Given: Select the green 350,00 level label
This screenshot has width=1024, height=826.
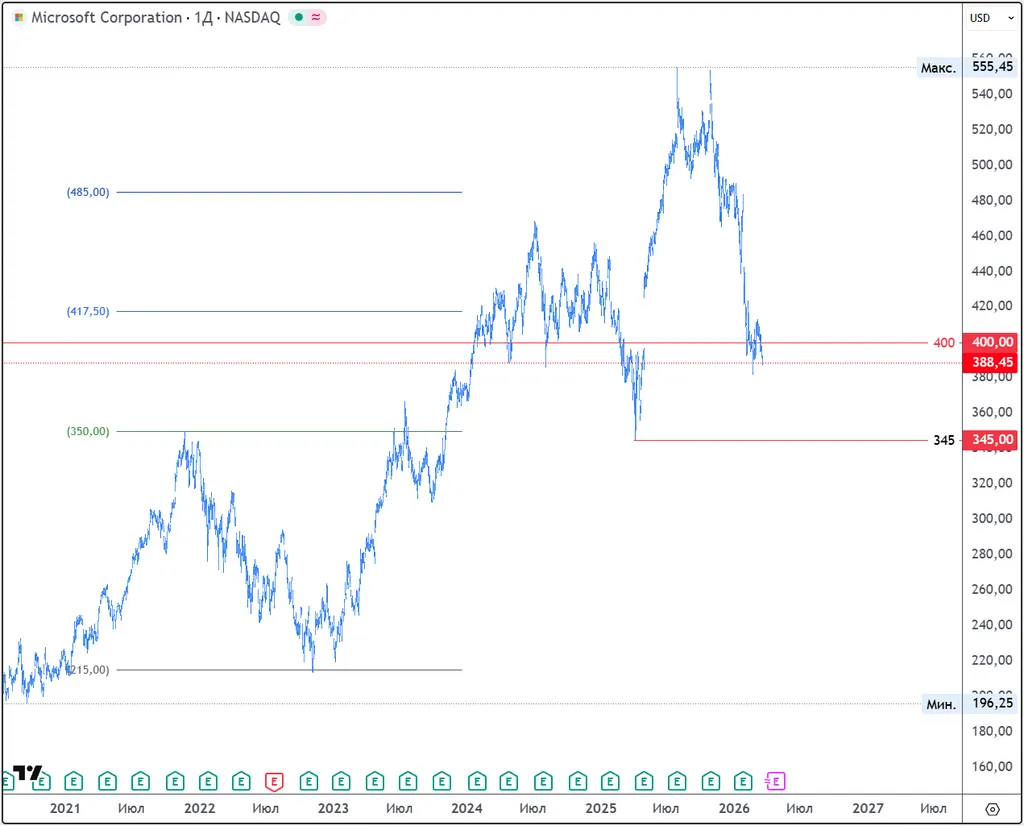Looking at the screenshot, I should coord(88,432).
